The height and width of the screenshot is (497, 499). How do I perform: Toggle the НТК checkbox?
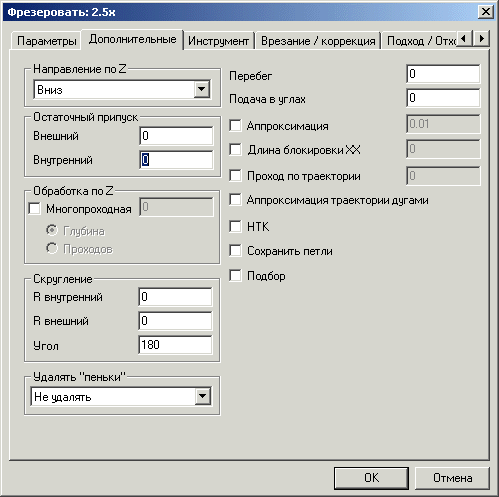click(x=235, y=227)
